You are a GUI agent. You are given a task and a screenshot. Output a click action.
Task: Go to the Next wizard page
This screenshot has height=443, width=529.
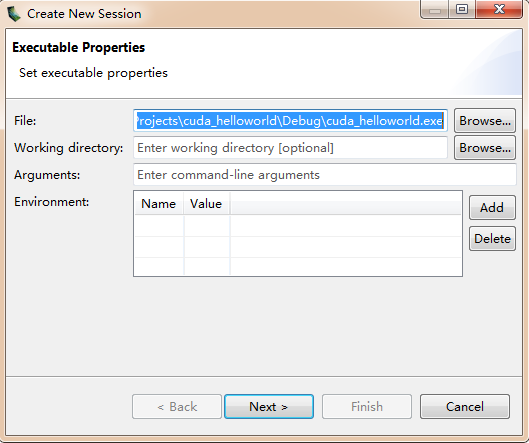coord(269,406)
